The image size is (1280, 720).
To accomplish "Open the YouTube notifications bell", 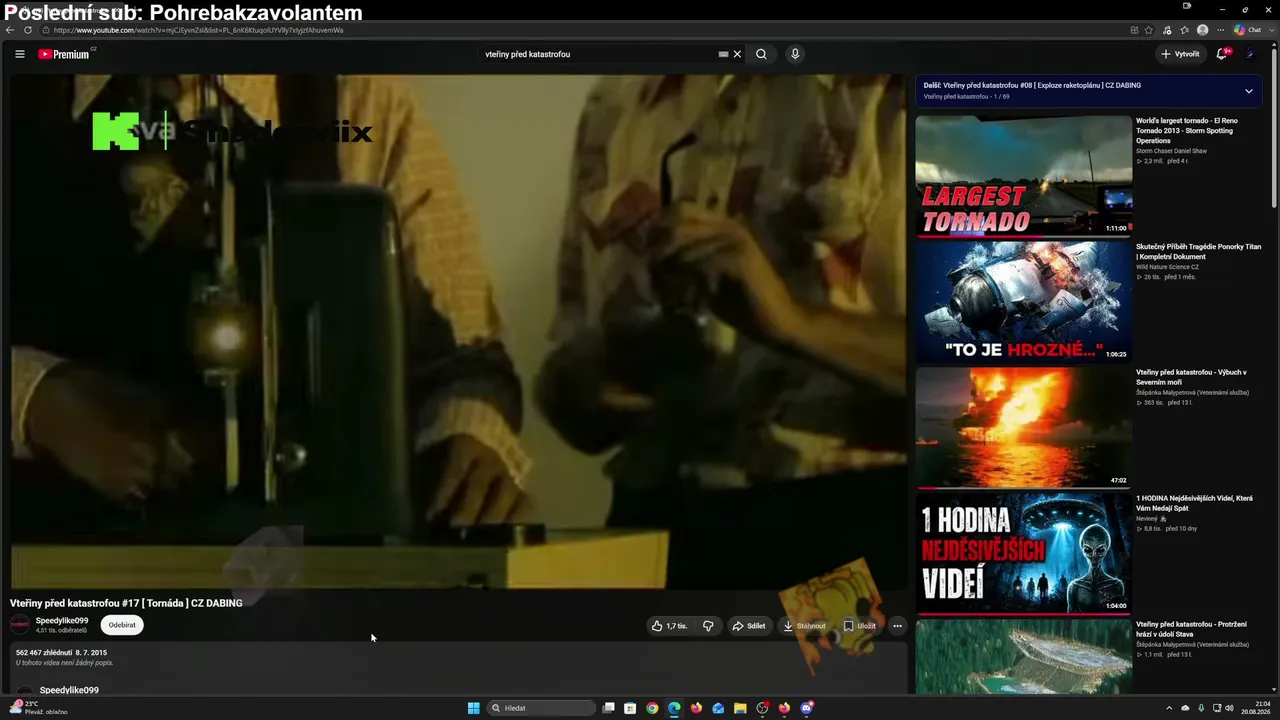I will coord(1221,54).
